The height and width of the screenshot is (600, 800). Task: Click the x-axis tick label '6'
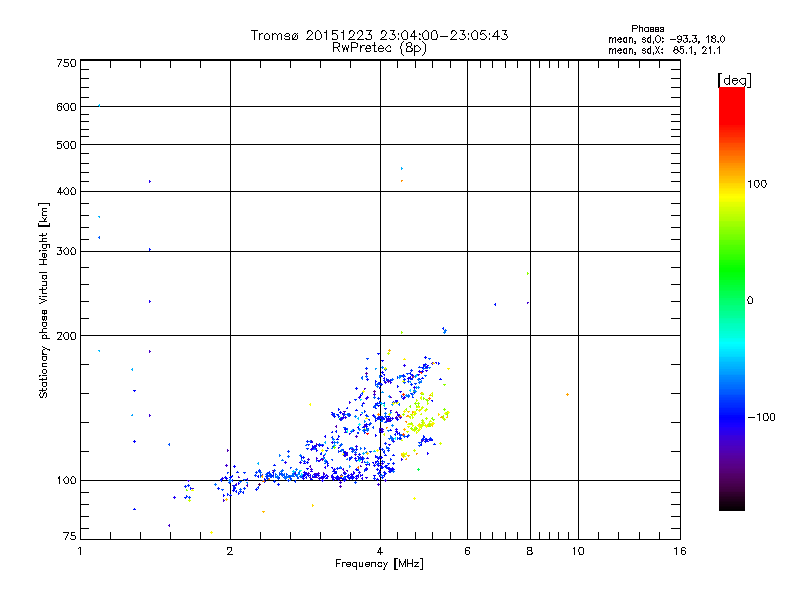tap(467, 551)
